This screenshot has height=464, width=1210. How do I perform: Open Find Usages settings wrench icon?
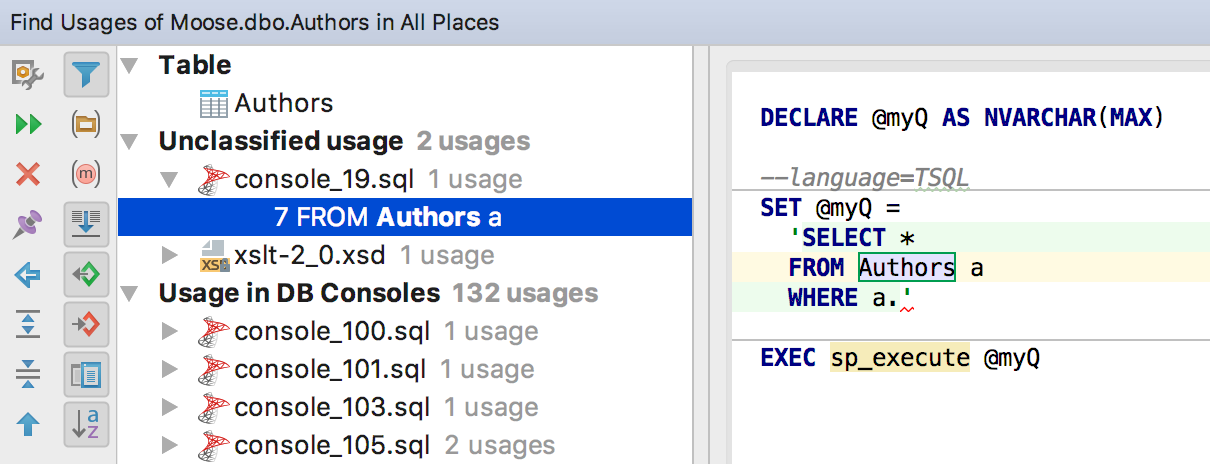(x=28, y=74)
